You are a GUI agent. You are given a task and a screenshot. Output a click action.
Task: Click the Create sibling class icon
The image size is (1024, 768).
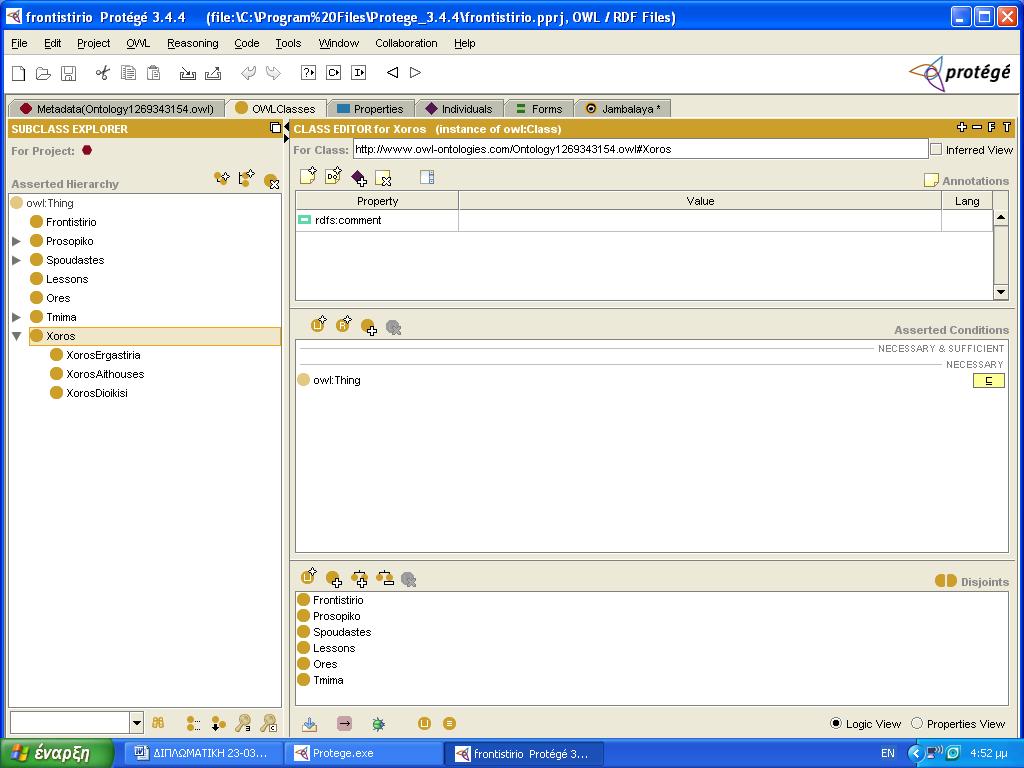pos(246,178)
